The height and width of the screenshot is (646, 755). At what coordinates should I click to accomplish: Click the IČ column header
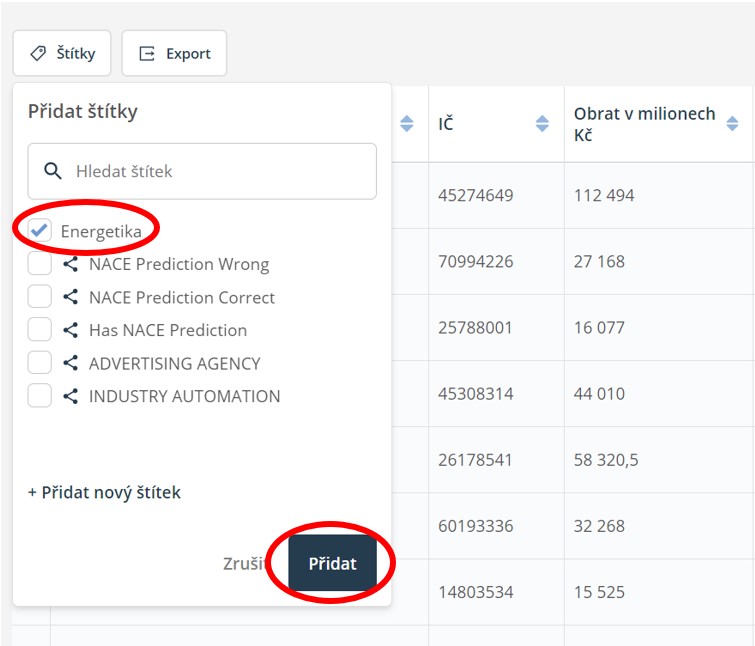pos(446,124)
